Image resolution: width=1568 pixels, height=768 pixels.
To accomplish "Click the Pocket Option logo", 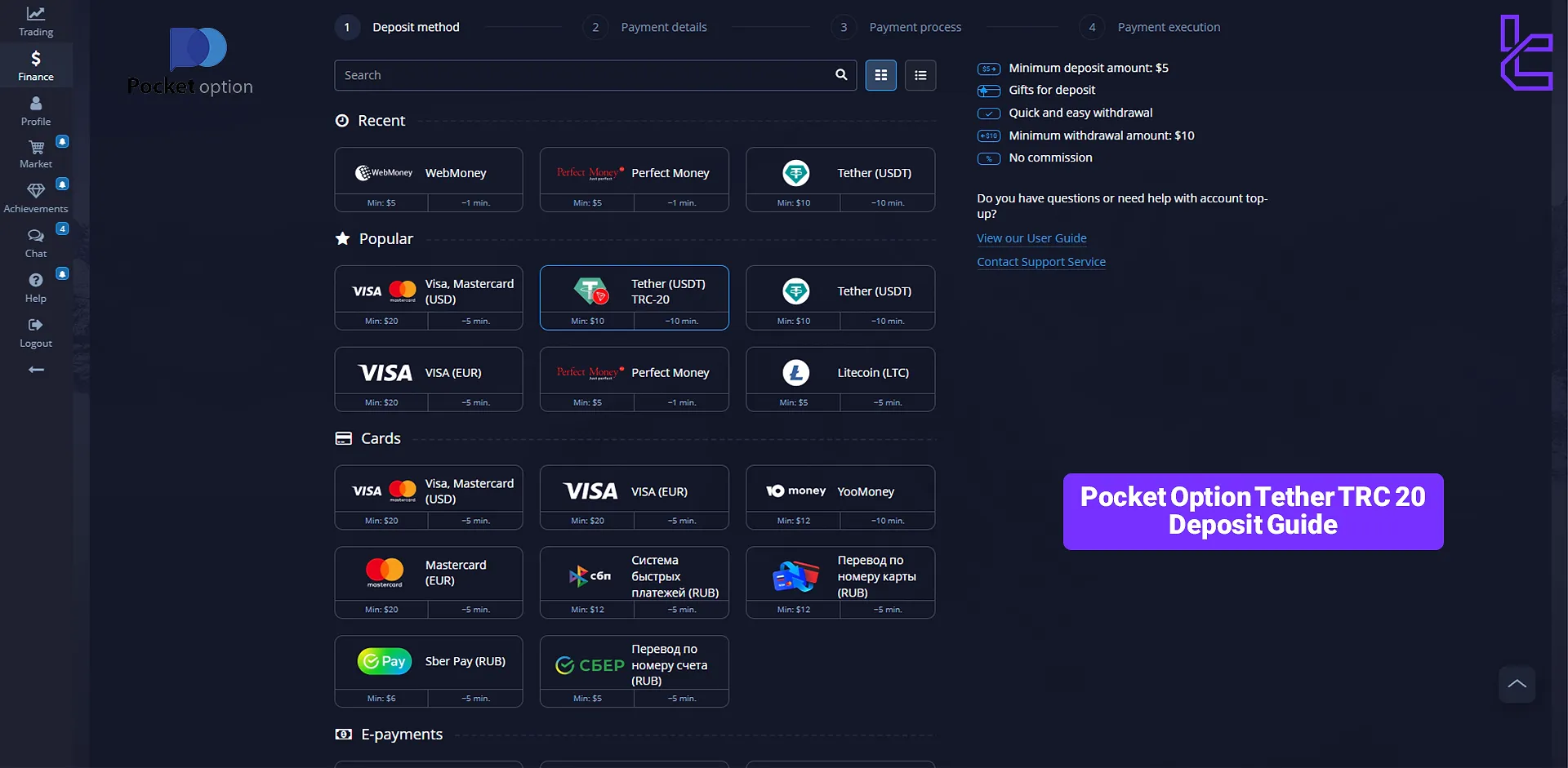I will coord(190,62).
